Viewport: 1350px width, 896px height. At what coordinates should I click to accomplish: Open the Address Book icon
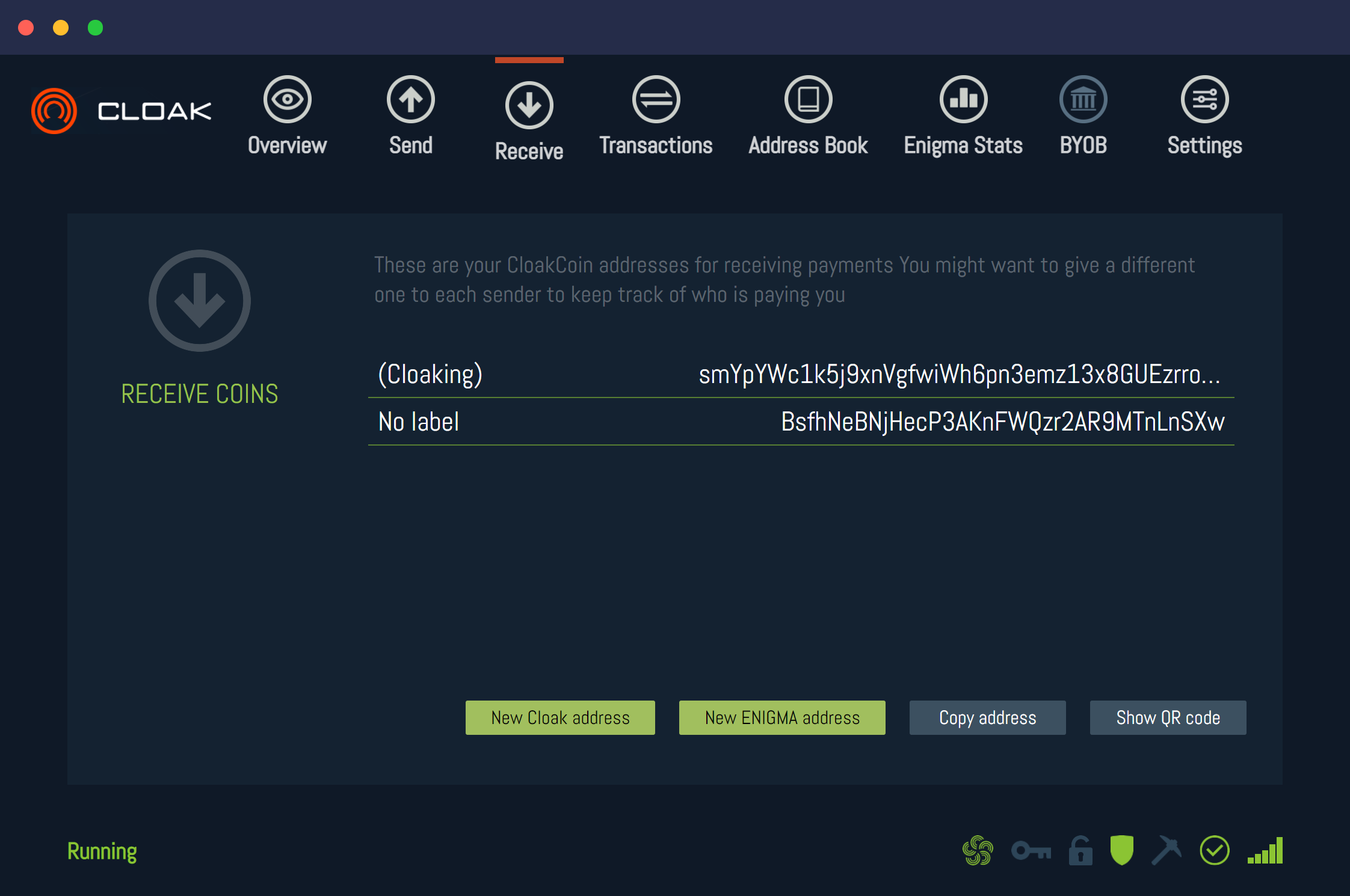(x=809, y=99)
